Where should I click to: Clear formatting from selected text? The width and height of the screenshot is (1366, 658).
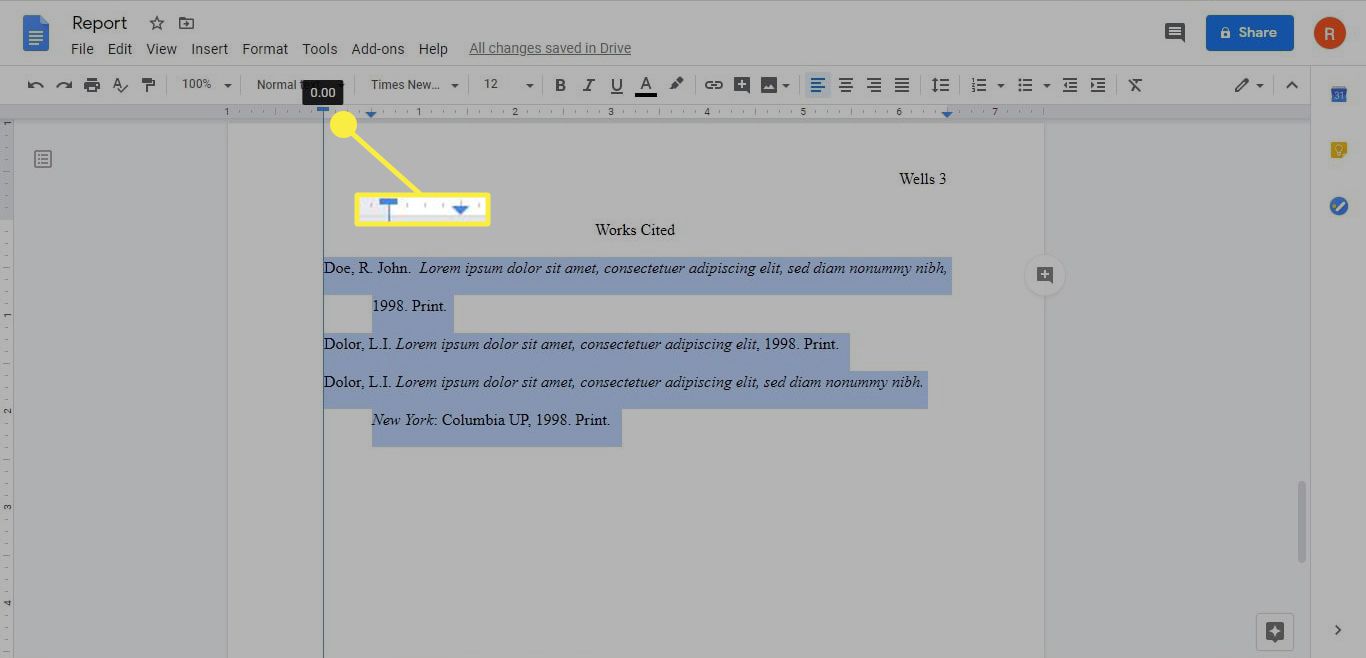click(1135, 85)
